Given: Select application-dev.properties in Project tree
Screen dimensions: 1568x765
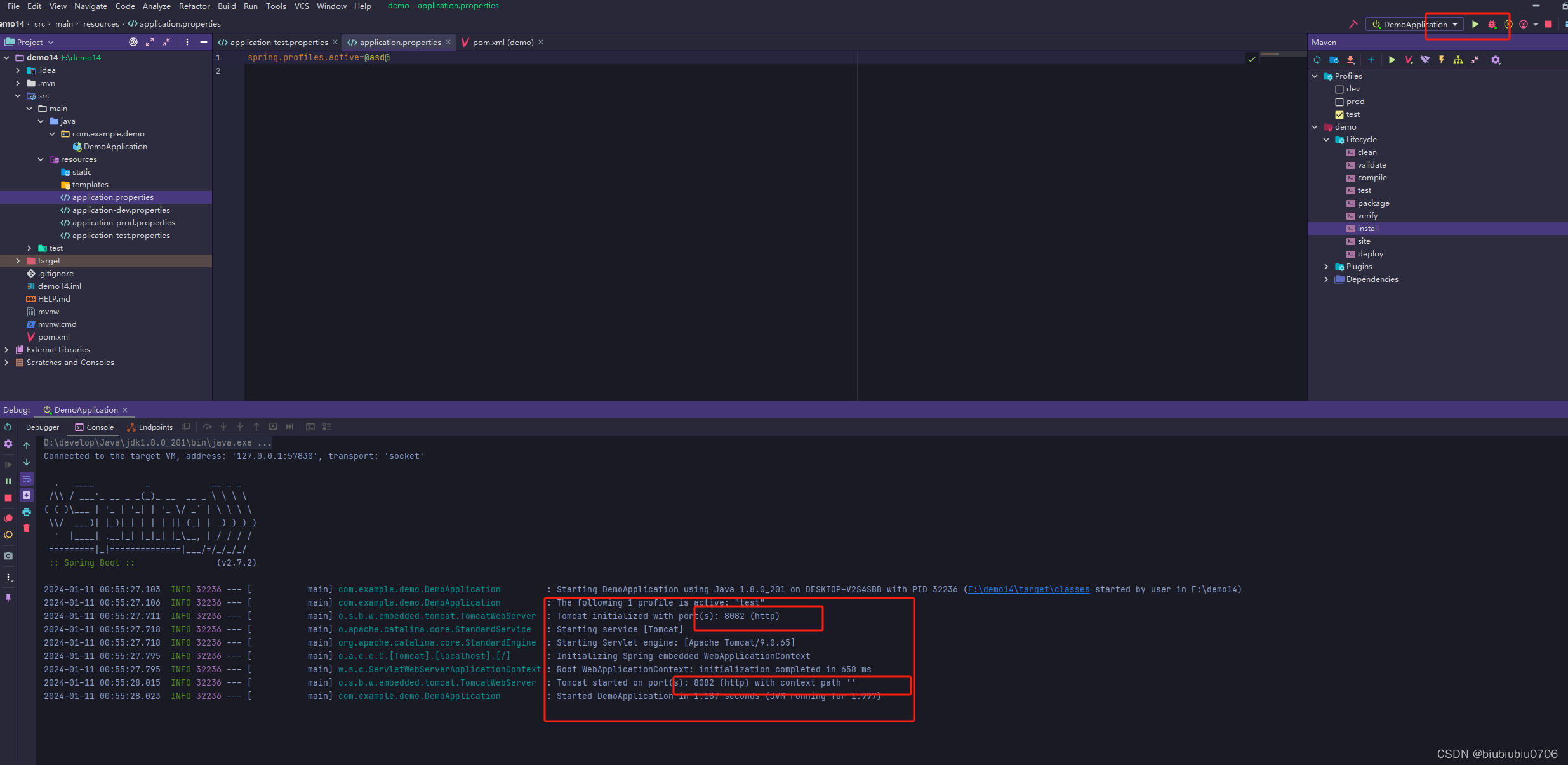Looking at the screenshot, I should (117, 210).
